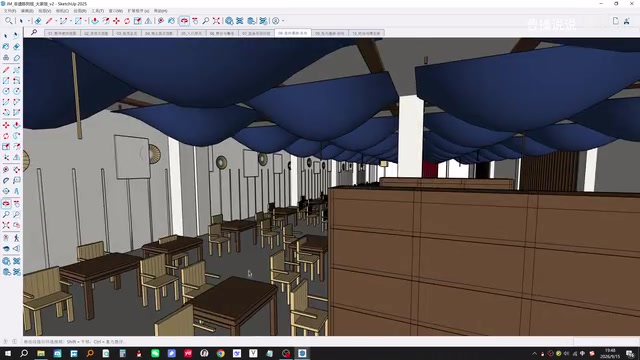Open the 编辑(E) Edit menu

pyautogui.click(x=27, y=11)
